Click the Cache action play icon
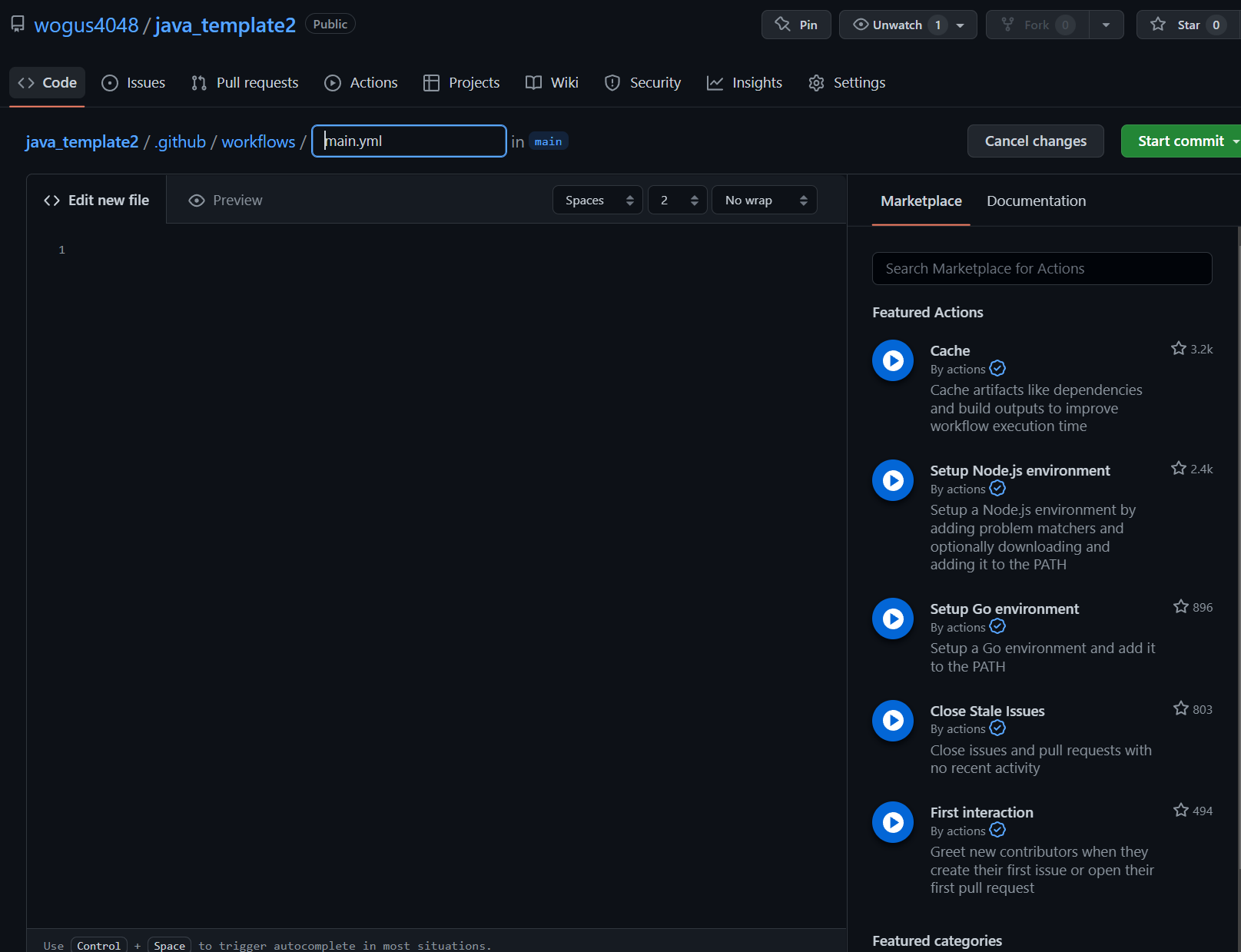Viewport: 1241px width, 952px height. [893, 360]
